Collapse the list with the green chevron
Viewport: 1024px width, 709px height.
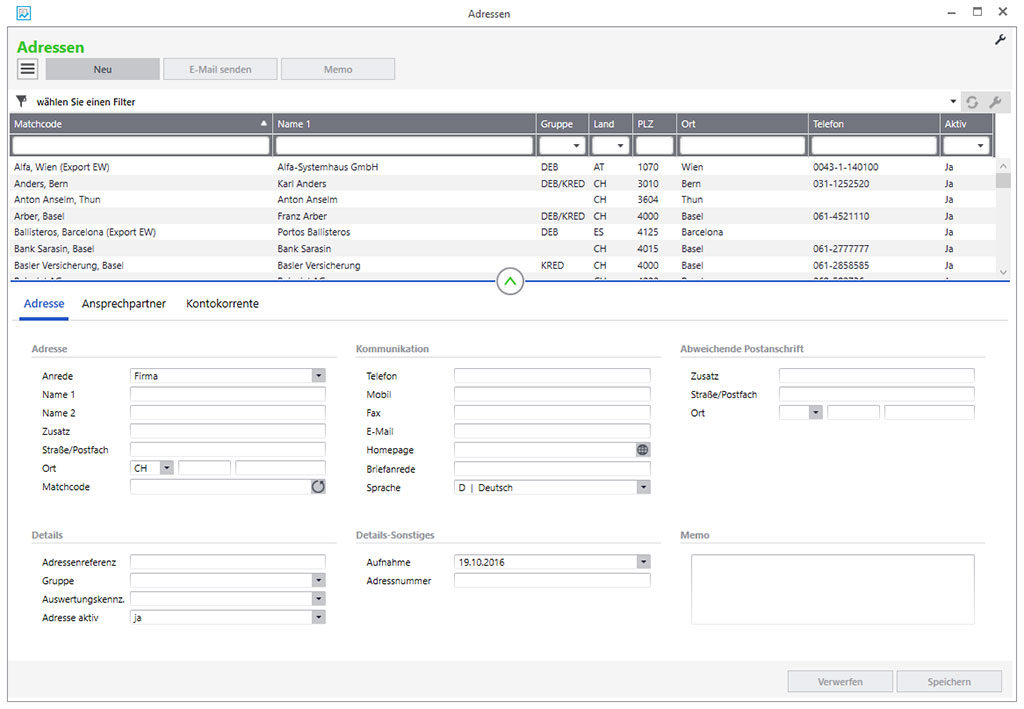point(510,281)
